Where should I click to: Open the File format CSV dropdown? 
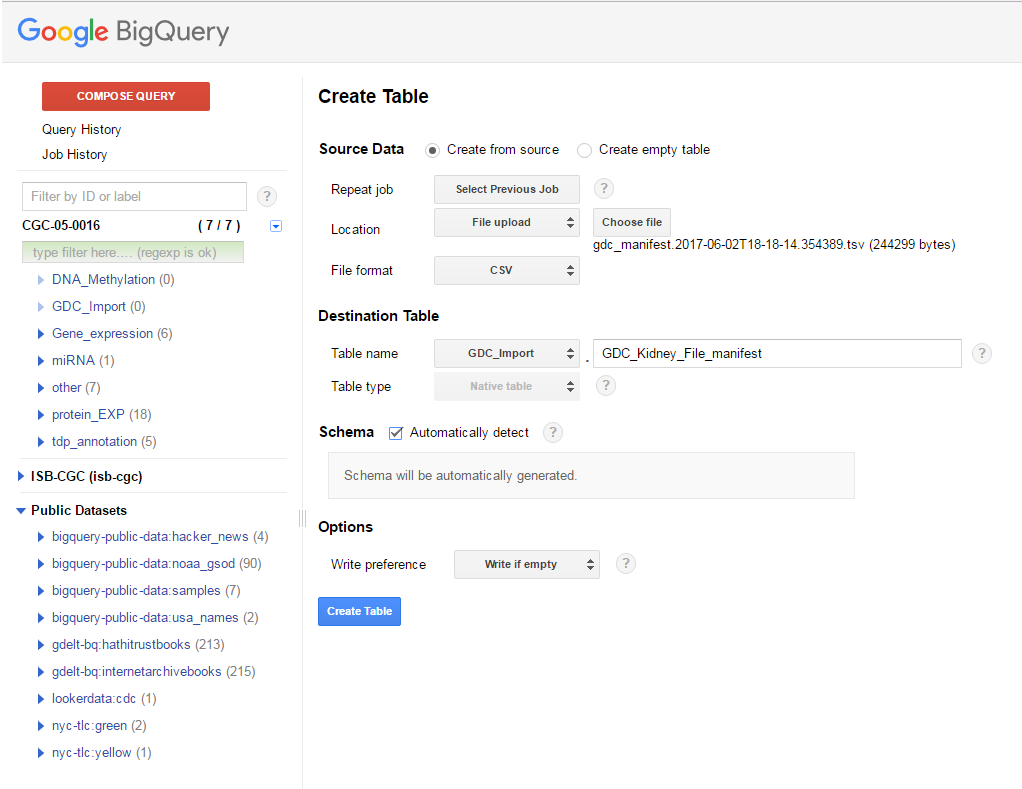coord(506,270)
